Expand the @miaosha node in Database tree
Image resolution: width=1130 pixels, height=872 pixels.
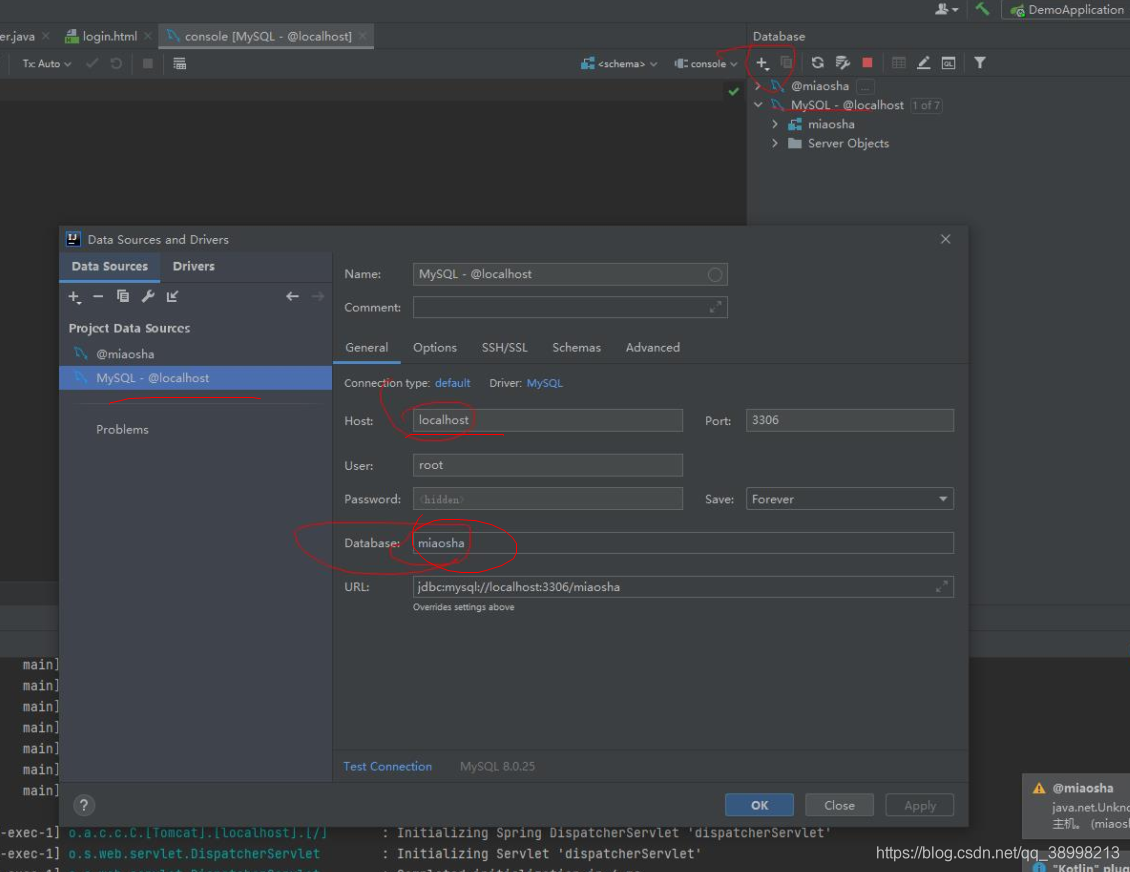coord(757,86)
